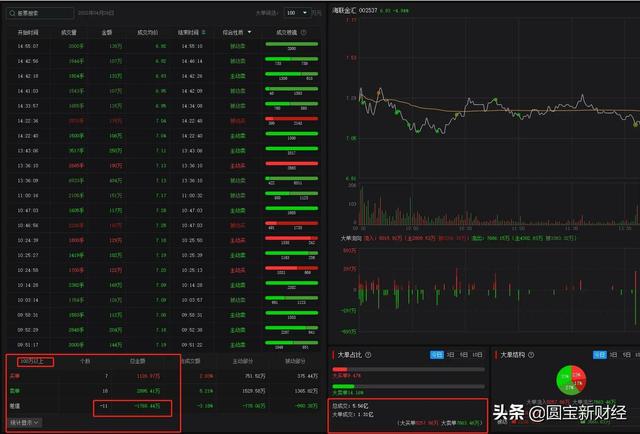Select the row starting at 09:52:29

[163, 330]
